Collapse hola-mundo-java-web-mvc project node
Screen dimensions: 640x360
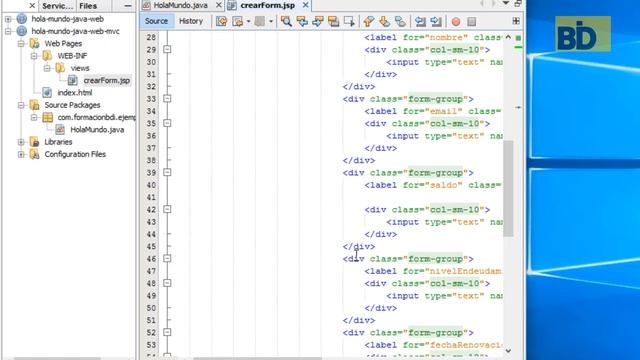click(x=8, y=31)
